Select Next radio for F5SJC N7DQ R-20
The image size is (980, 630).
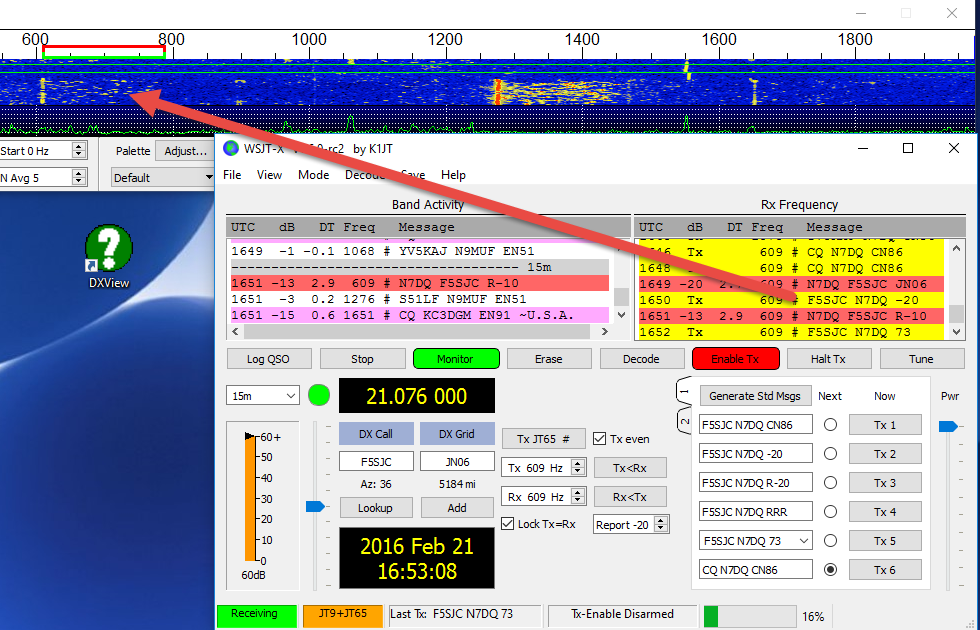tap(830, 482)
